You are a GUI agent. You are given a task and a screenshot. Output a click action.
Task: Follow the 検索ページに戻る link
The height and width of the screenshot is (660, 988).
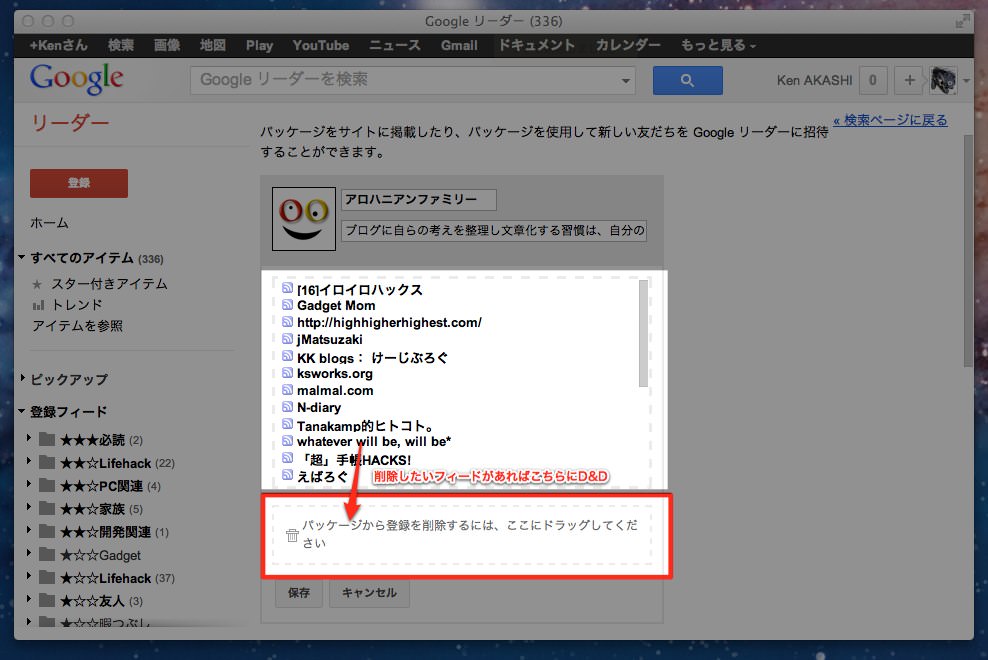[x=890, y=120]
